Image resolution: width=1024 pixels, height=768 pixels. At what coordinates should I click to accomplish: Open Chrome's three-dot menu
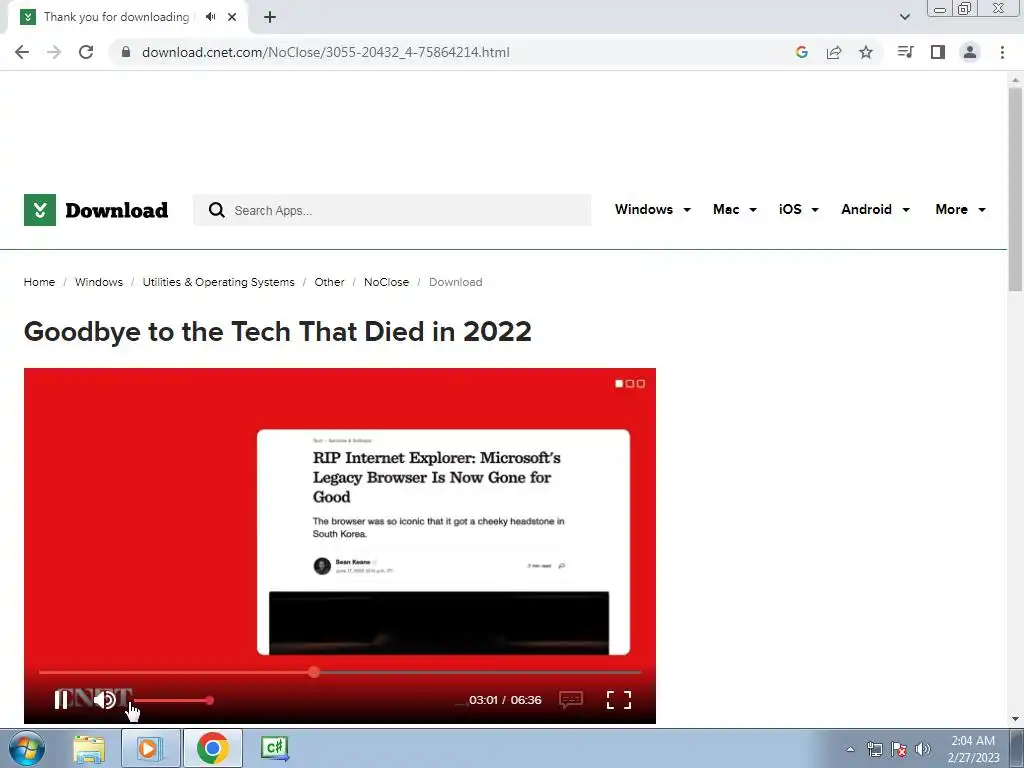click(1002, 52)
